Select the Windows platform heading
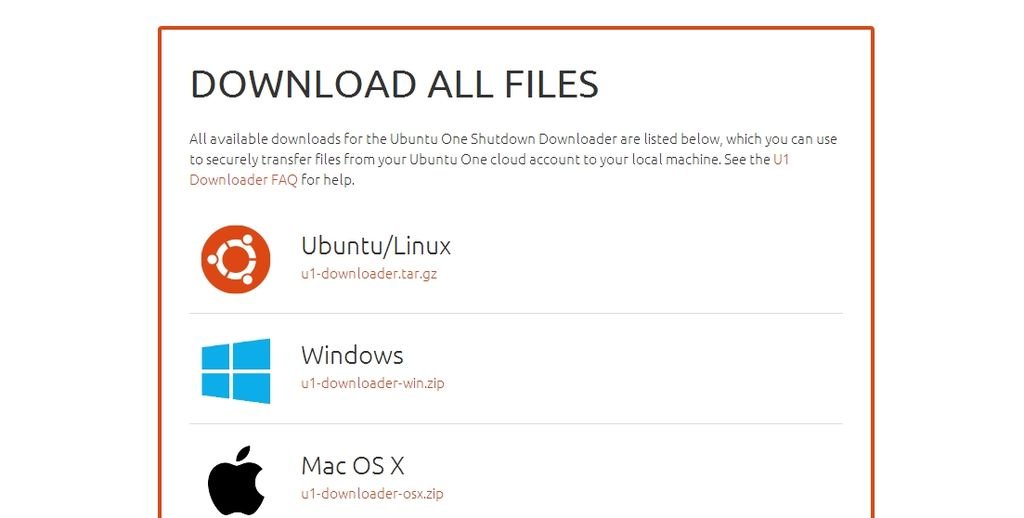1024x518 pixels. click(x=352, y=355)
